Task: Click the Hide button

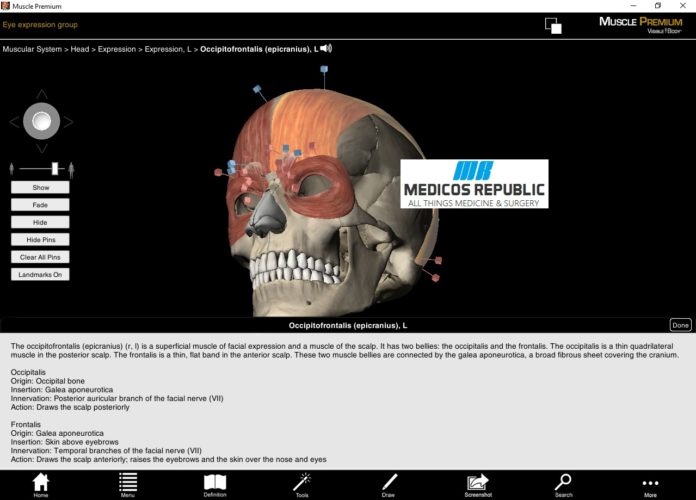Action: click(40, 222)
